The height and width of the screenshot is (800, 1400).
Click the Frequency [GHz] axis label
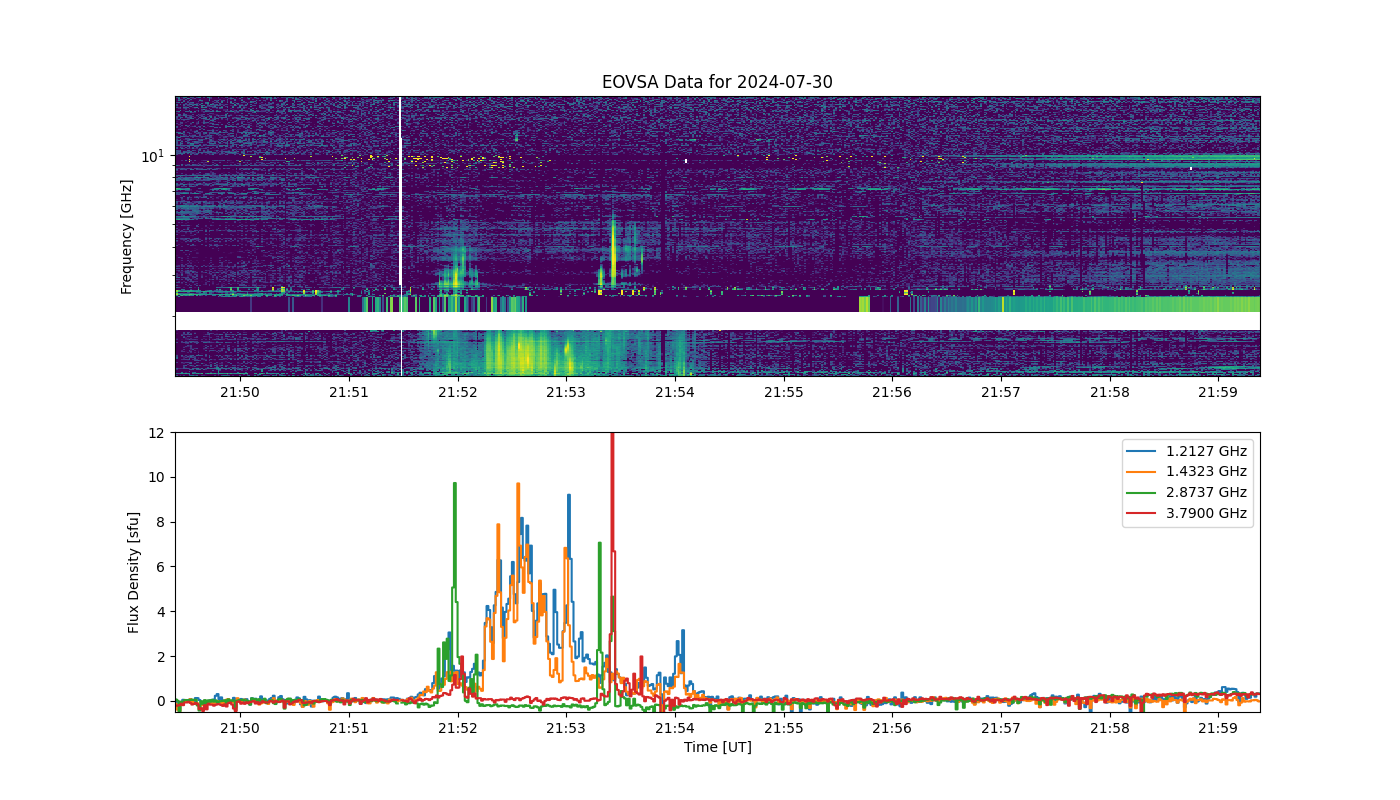127,236
